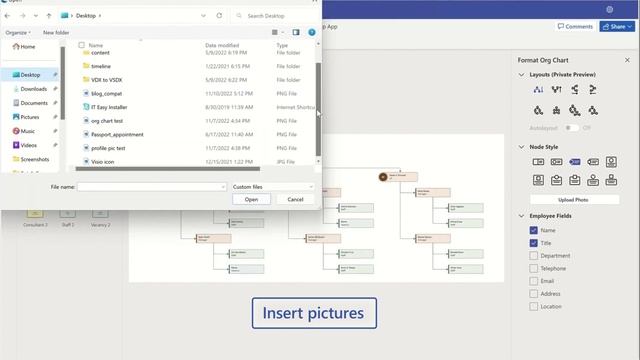Select the blue highlighted node style
The image size is (640, 360).
coord(575,162)
